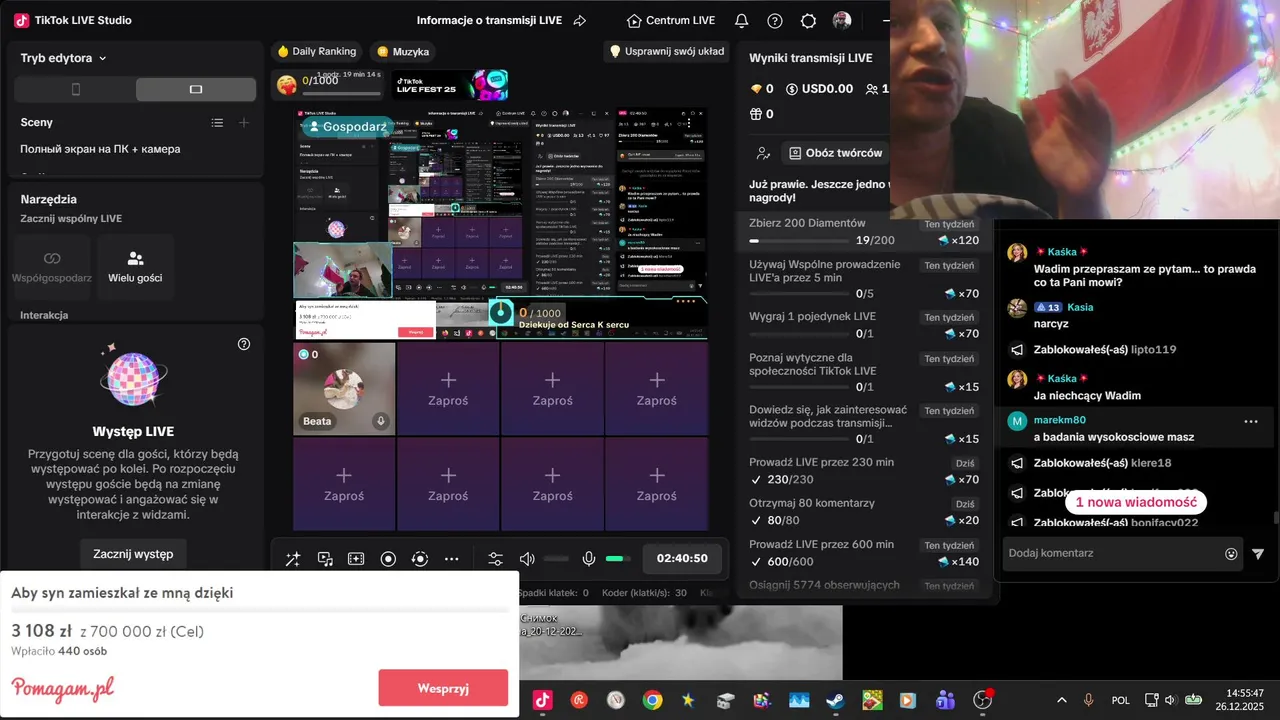Adjust the green microphone level slider

pos(619,559)
